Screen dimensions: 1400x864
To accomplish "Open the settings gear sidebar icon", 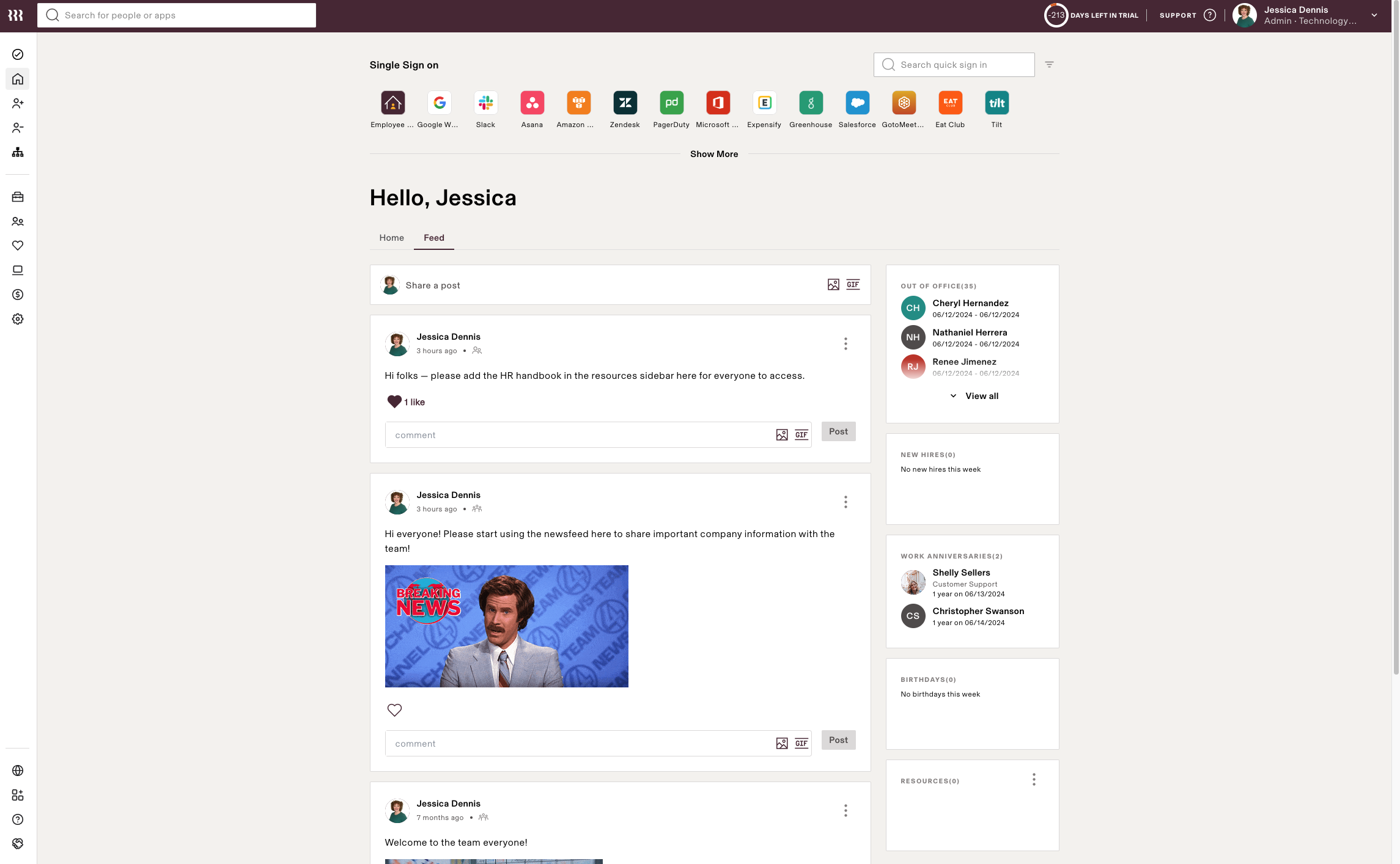I will (x=18, y=319).
